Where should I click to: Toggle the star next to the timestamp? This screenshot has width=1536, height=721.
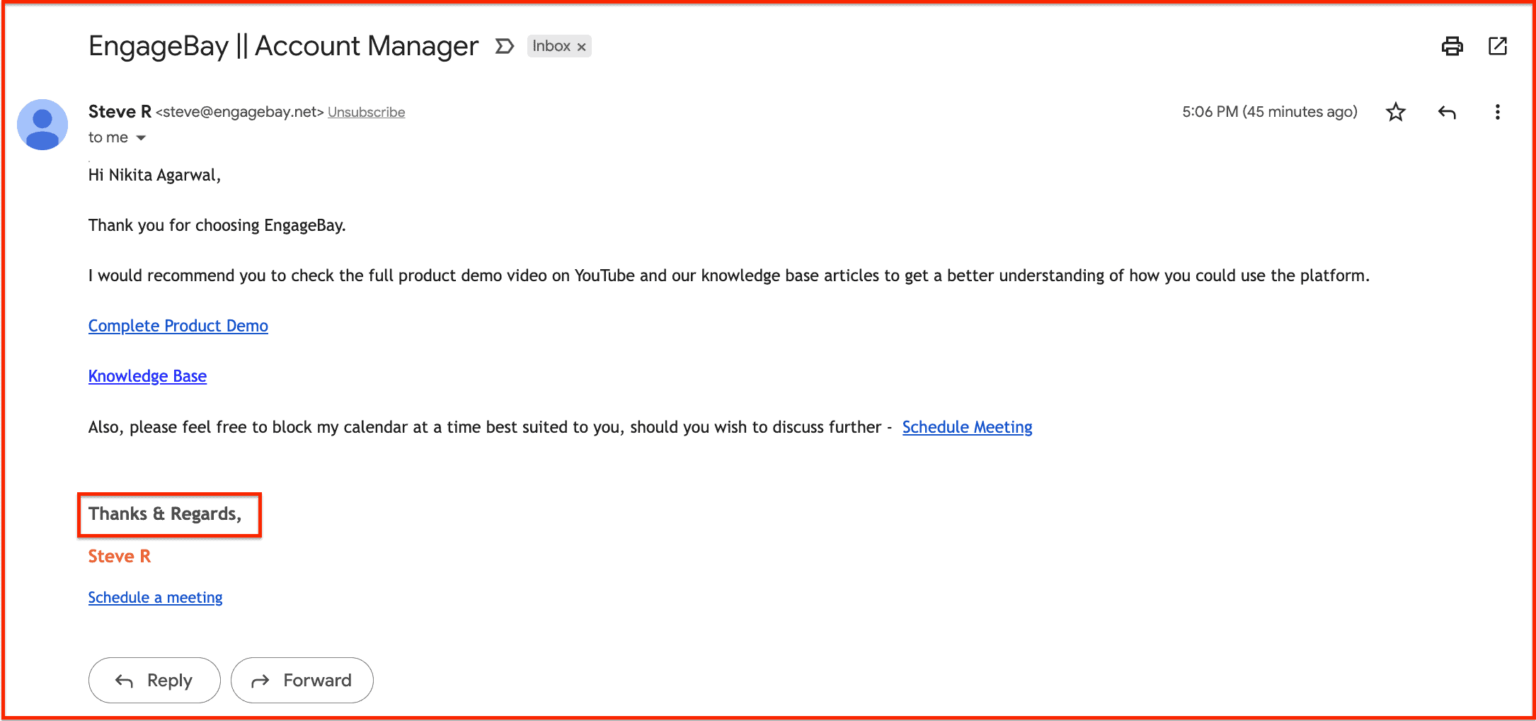tap(1395, 112)
